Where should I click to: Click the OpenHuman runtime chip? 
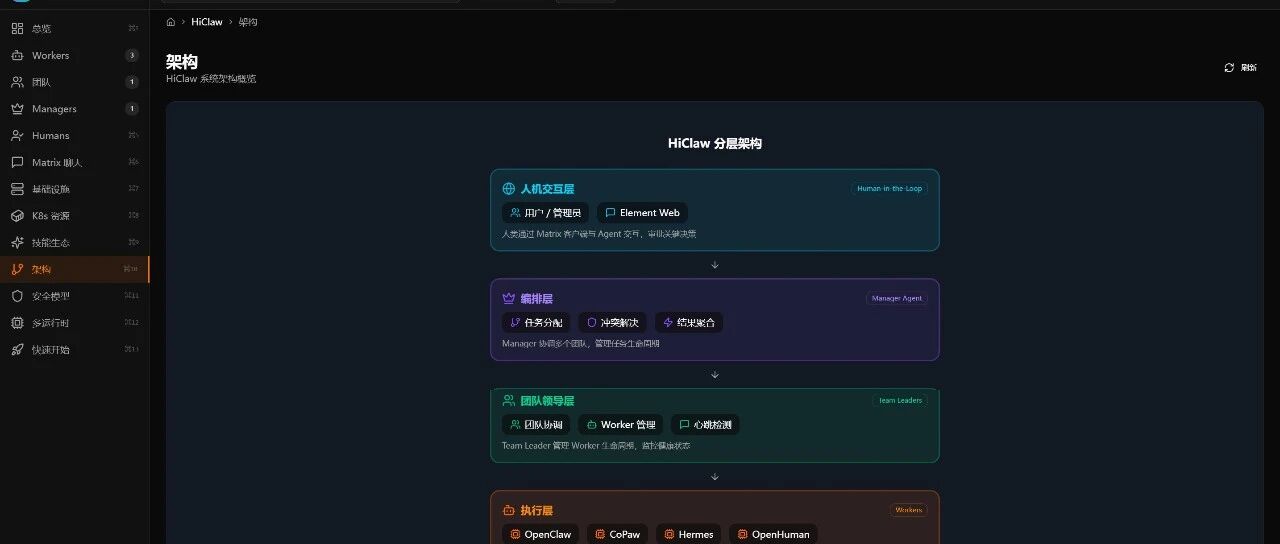pyautogui.click(x=773, y=534)
